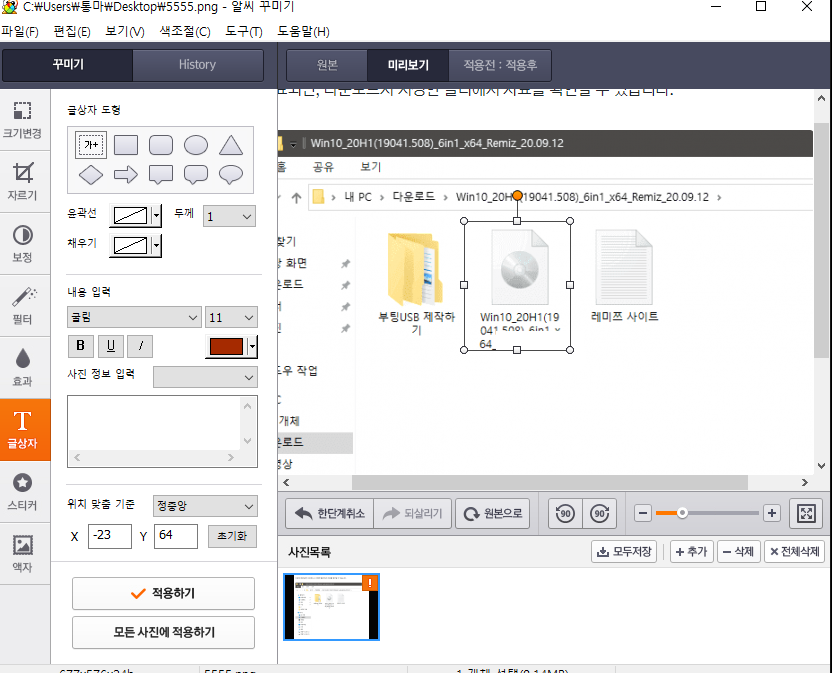Zoom out with the minus button

click(x=643, y=513)
